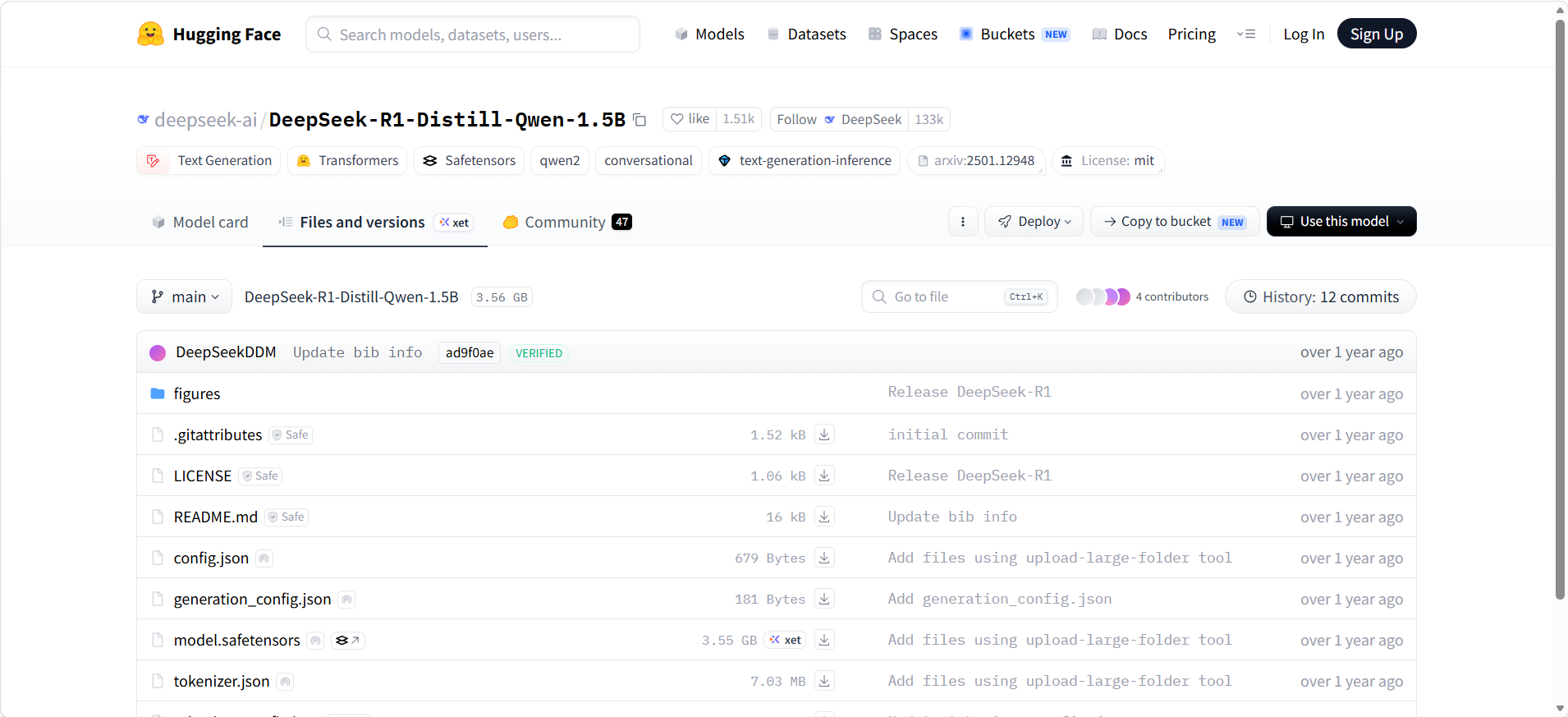Click the Safe badge beside .gitattributes

291,434
